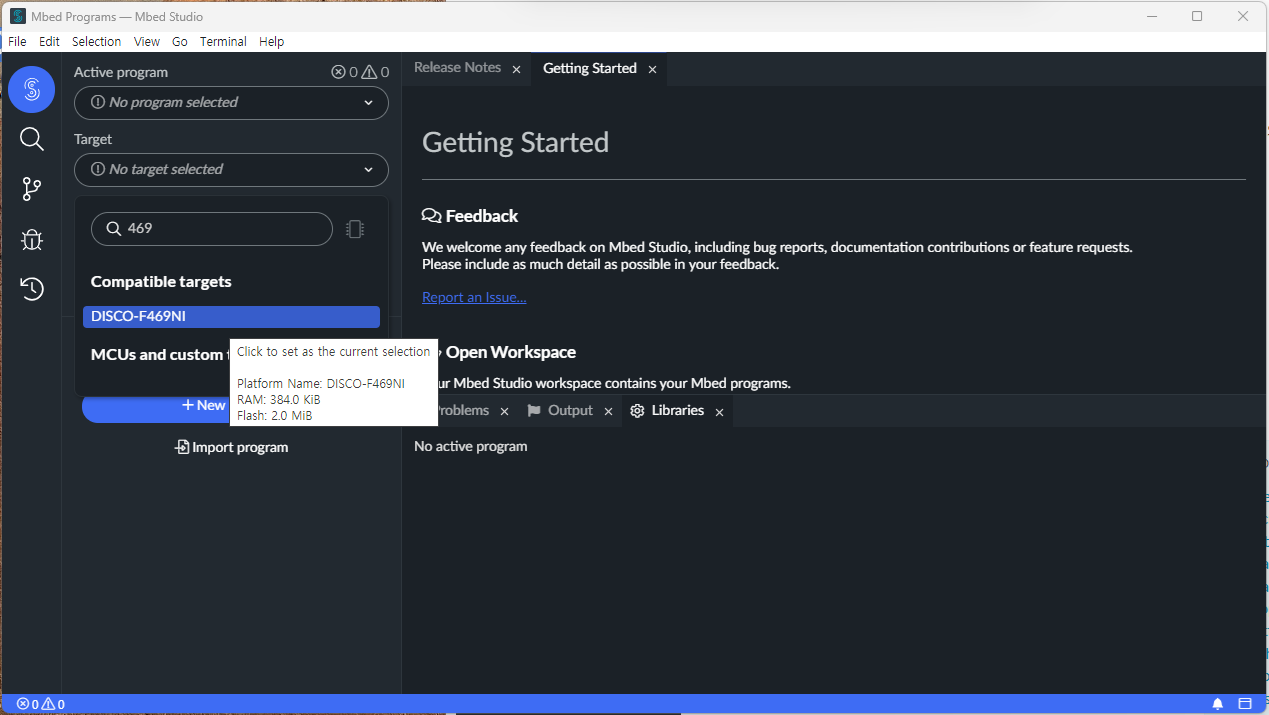The image size is (1269, 715).
Task: Close the Libraries panel tab
Action: click(x=719, y=412)
